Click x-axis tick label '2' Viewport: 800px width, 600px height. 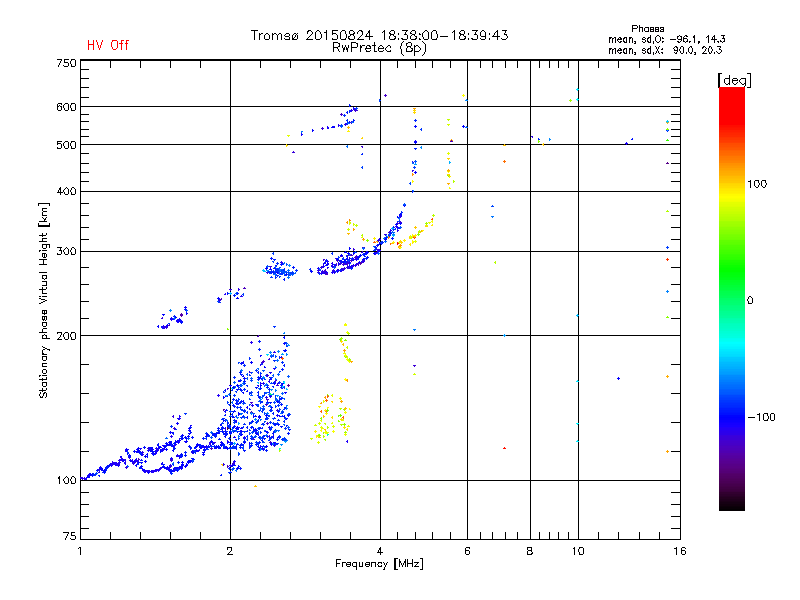tap(230, 551)
